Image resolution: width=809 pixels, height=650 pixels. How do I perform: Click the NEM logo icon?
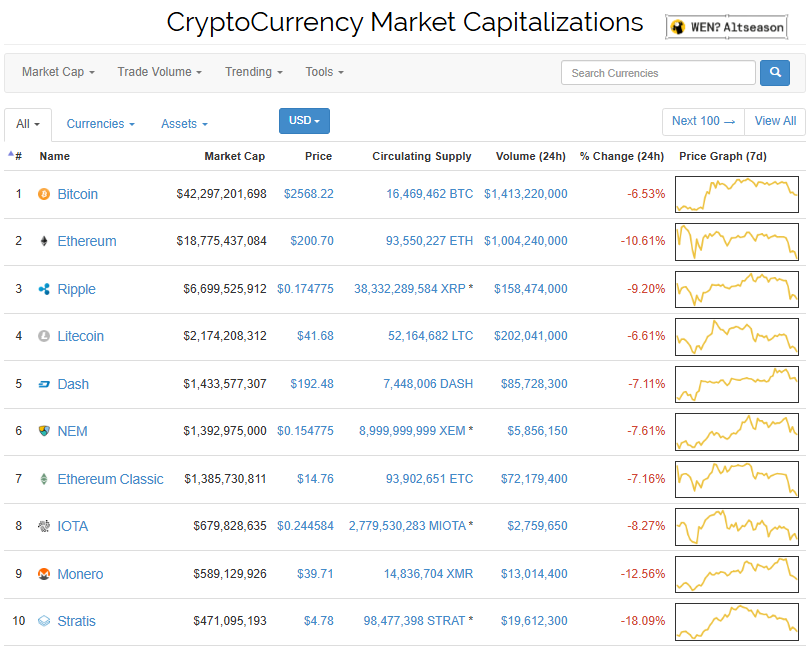44,431
